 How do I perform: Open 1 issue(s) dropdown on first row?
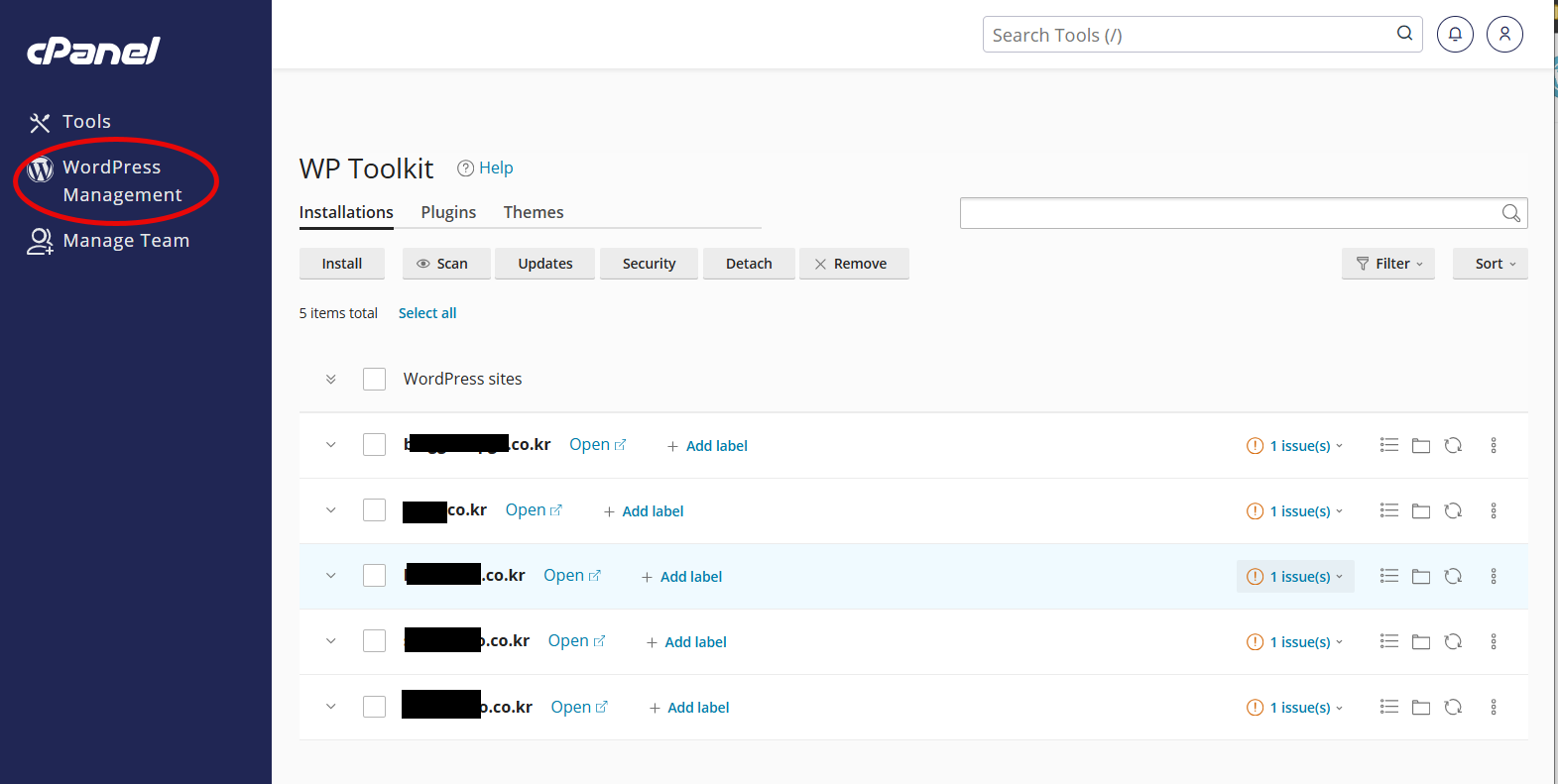click(1295, 446)
